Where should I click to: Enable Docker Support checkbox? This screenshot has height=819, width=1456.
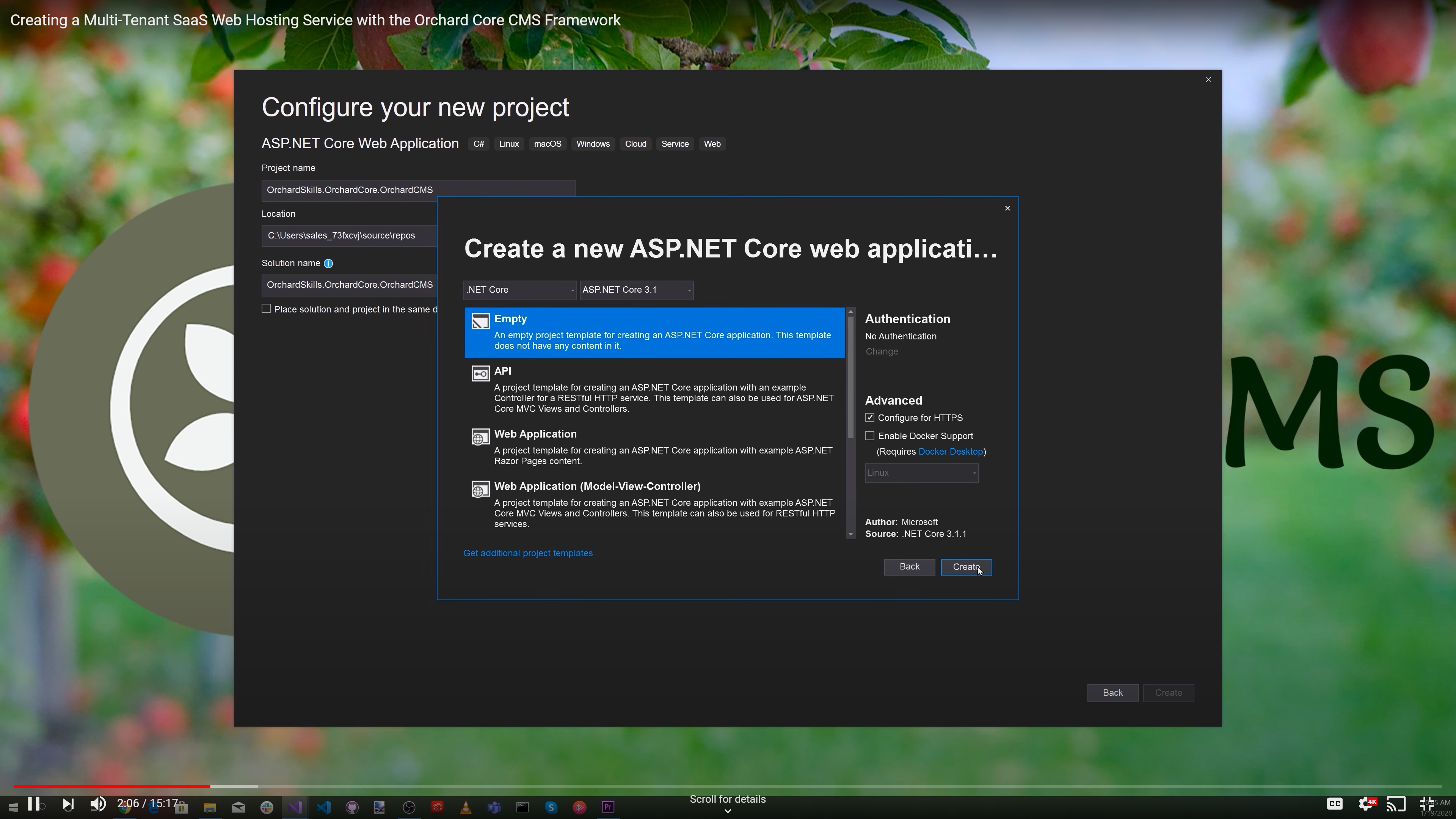870,436
